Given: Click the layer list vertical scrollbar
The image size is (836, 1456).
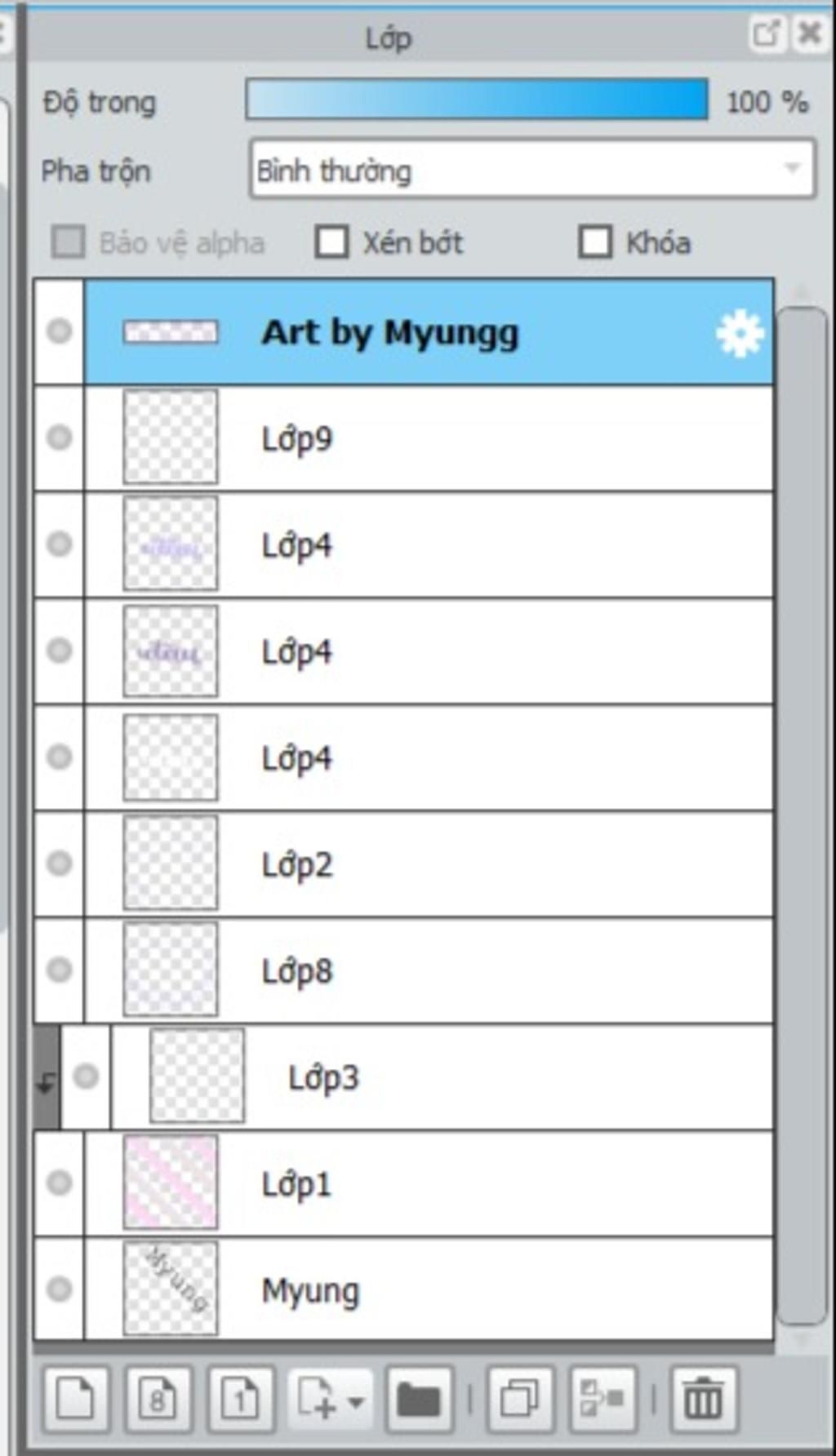Looking at the screenshot, I should coord(803,816).
